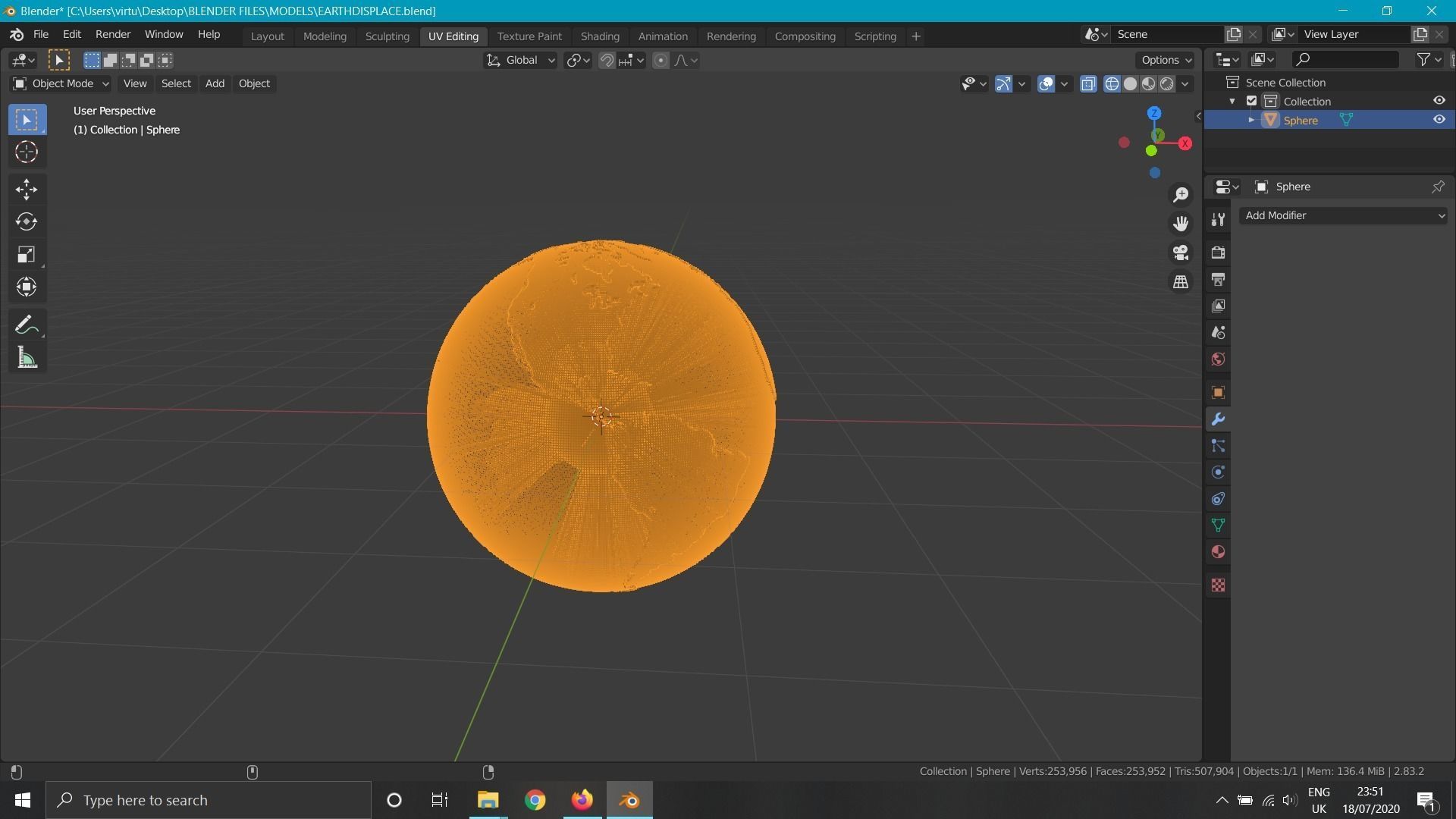The image size is (1456, 819).
Task: Select the Move tool
Action: [x=27, y=189]
